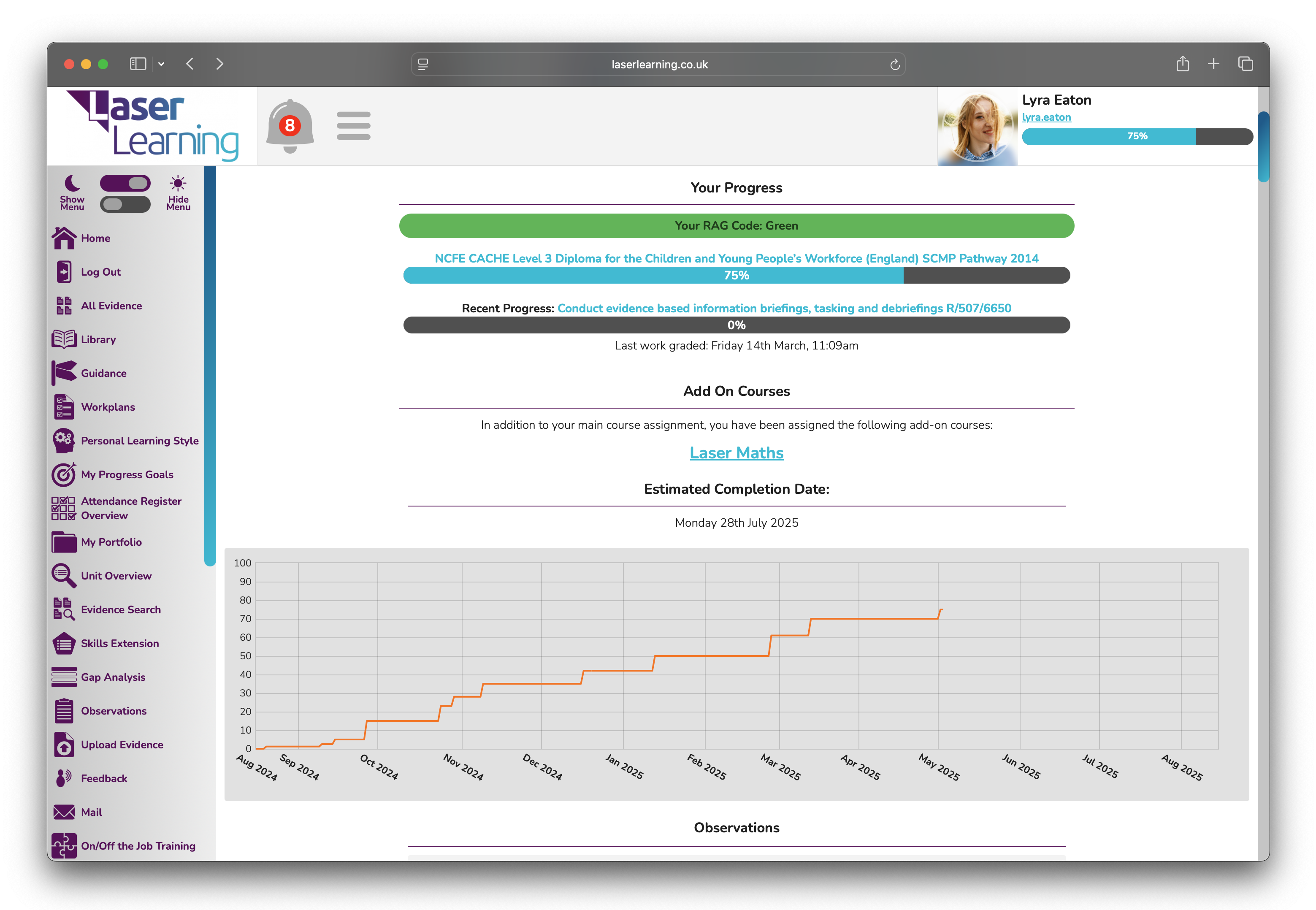Select Attendance Register Overview menu item
The height and width of the screenshot is (910, 1316).
[x=130, y=508]
